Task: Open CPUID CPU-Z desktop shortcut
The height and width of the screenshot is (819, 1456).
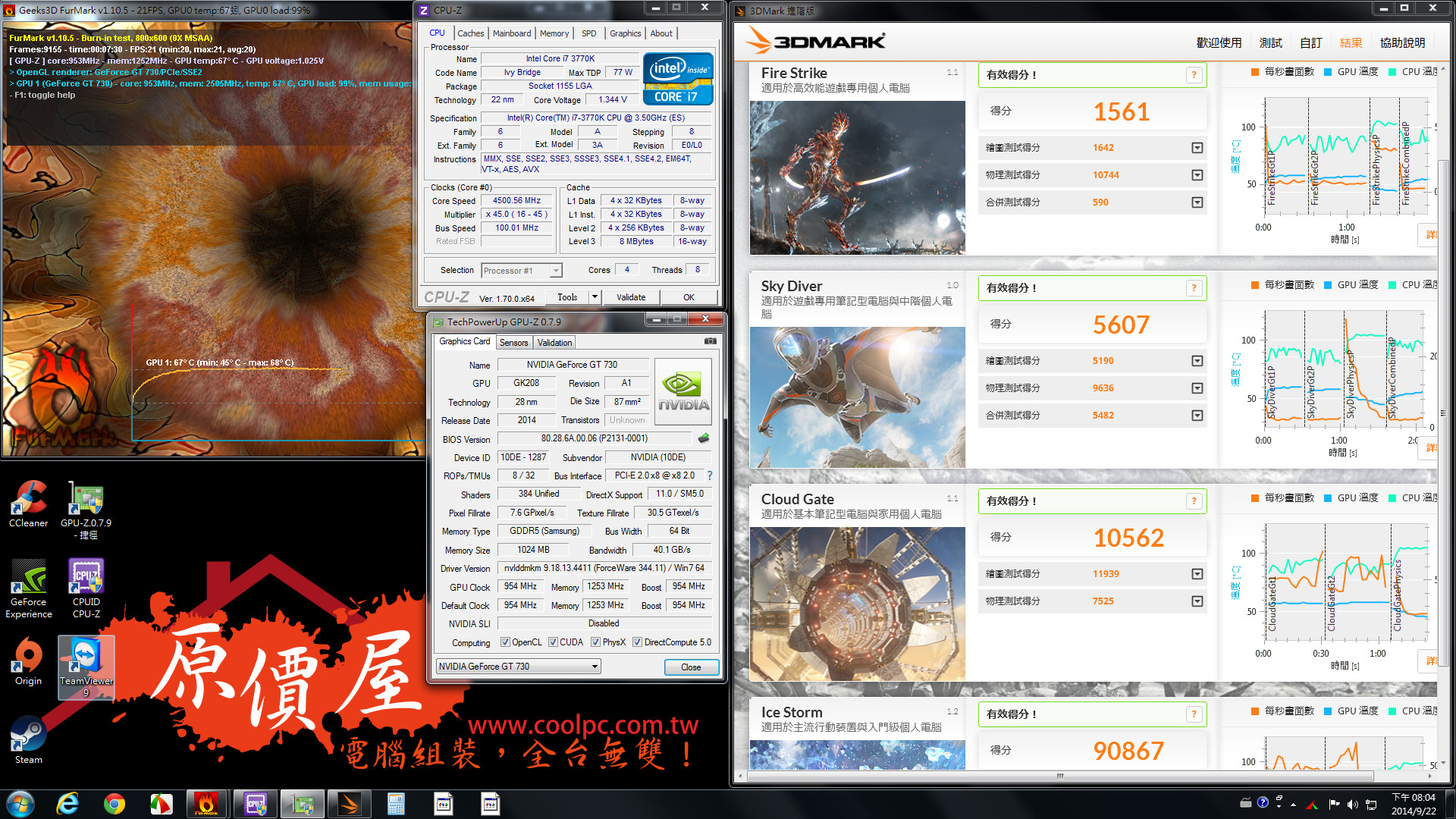Action: click(86, 588)
